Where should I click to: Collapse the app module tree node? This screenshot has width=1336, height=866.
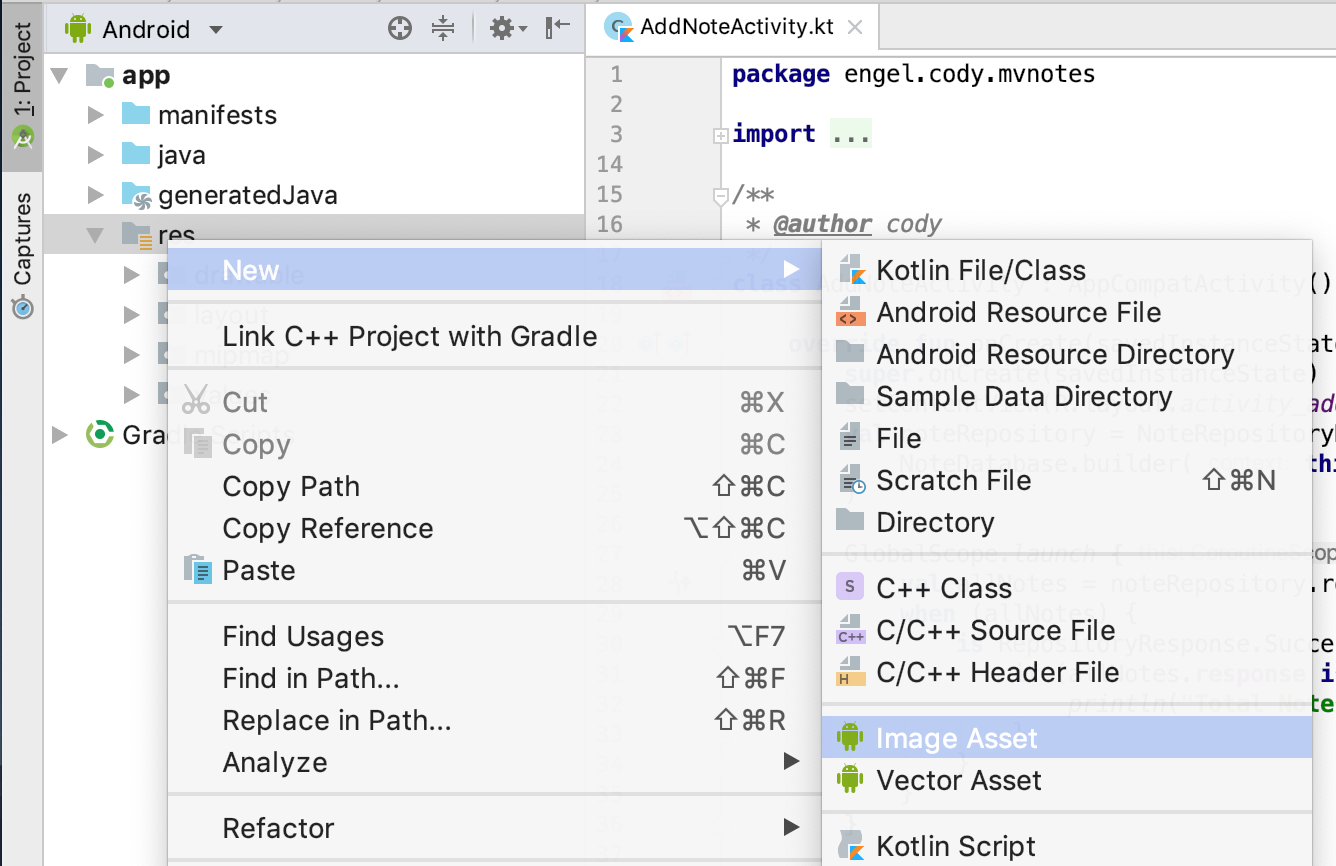click(x=60, y=76)
